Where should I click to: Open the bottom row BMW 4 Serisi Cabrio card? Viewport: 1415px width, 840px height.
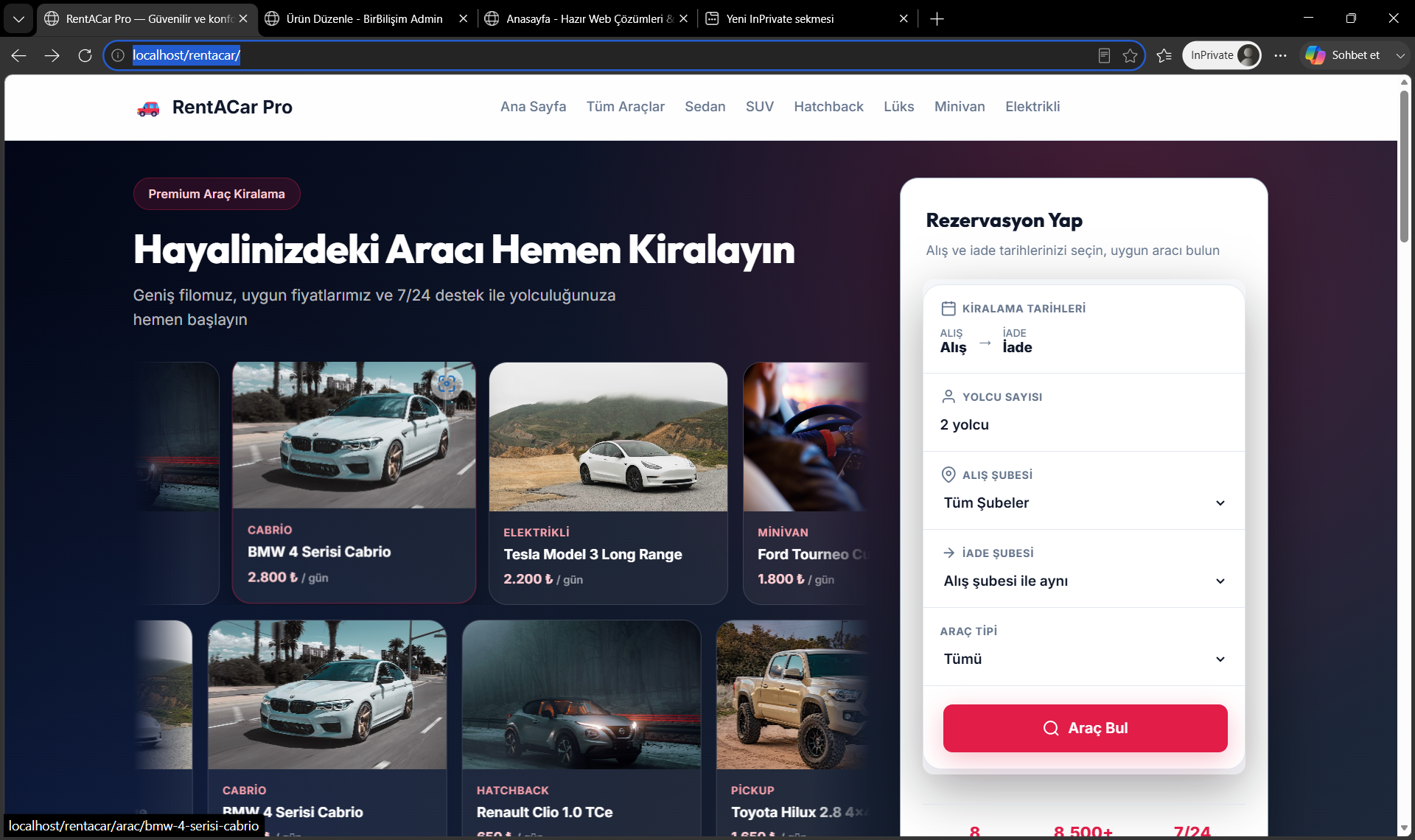[x=327, y=728]
